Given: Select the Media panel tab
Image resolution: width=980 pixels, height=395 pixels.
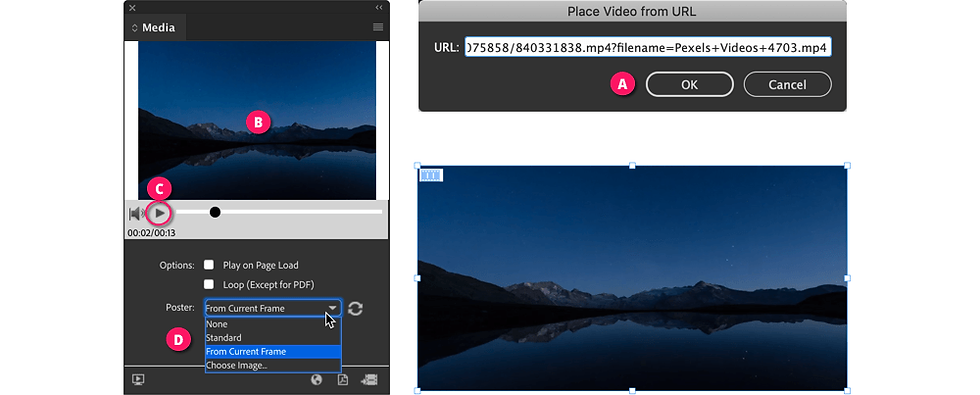Looking at the screenshot, I should pos(155,28).
